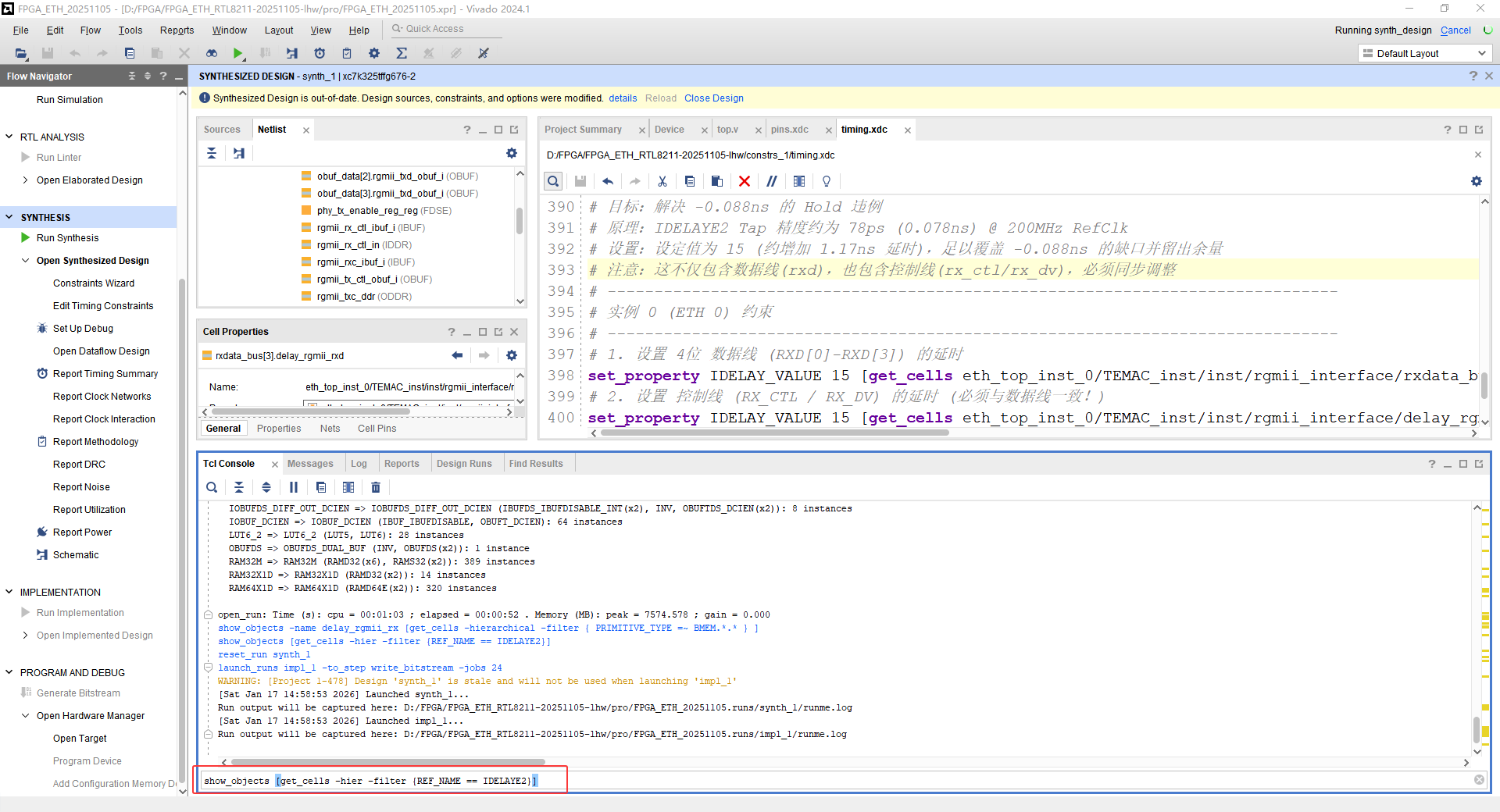This screenshot has width=1500, height=812.
Task: Open the Reports menu
Action: 177,30
